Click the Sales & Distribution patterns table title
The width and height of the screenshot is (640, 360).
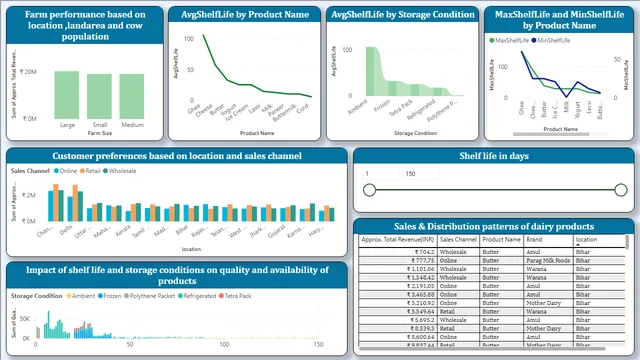coord(494,227)
